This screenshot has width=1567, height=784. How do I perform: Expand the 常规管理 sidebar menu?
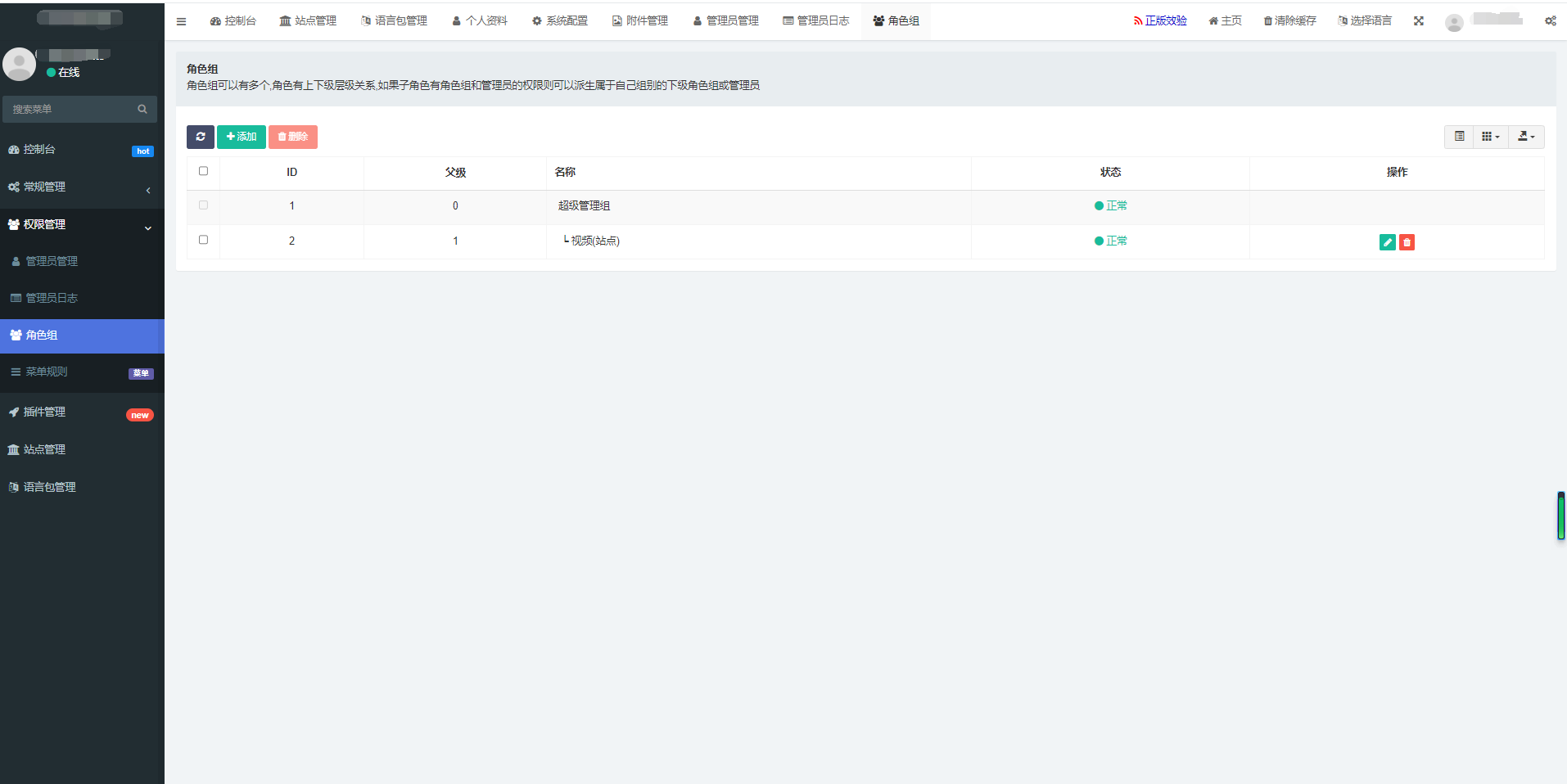[82, 187]
